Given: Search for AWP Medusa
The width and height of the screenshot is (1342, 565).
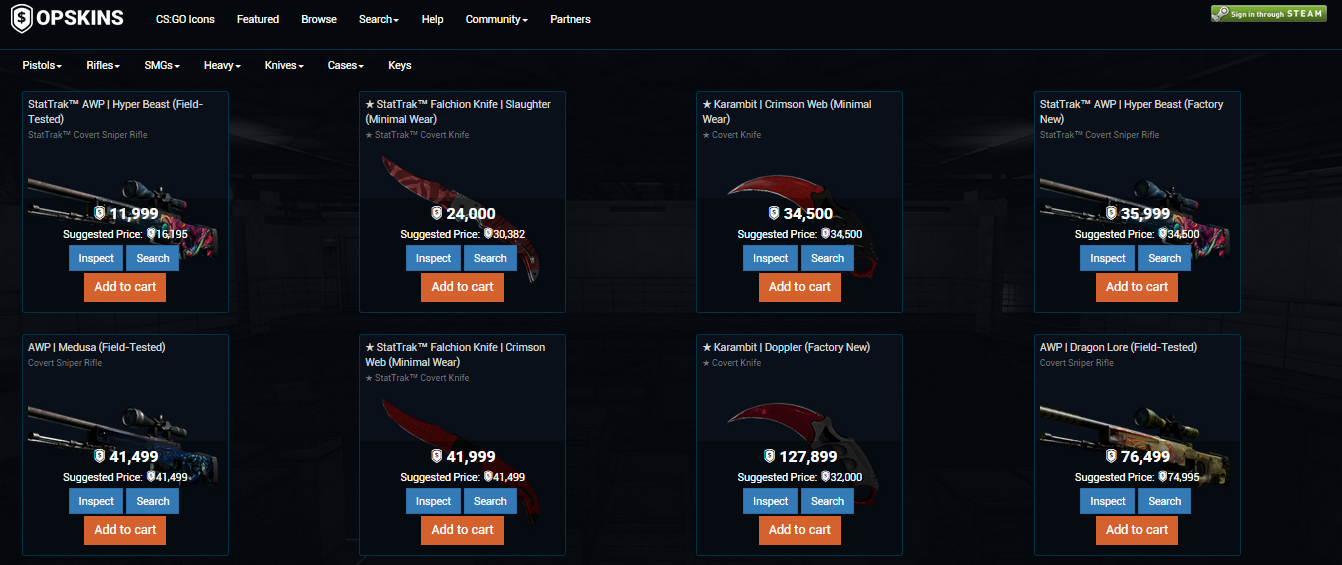Looking at the screenshot, I should [153, 501].
